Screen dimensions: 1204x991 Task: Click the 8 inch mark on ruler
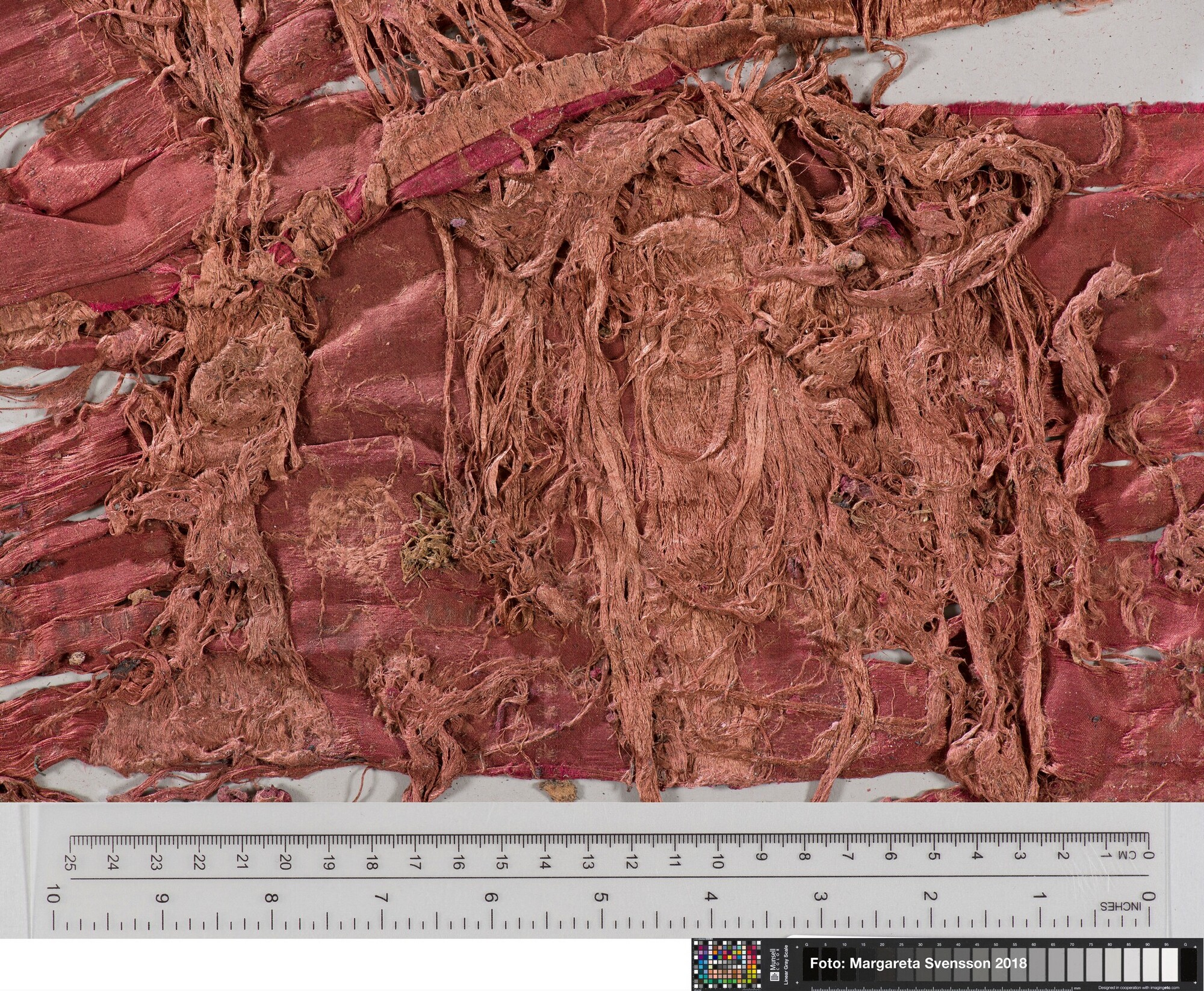point(272,897)
